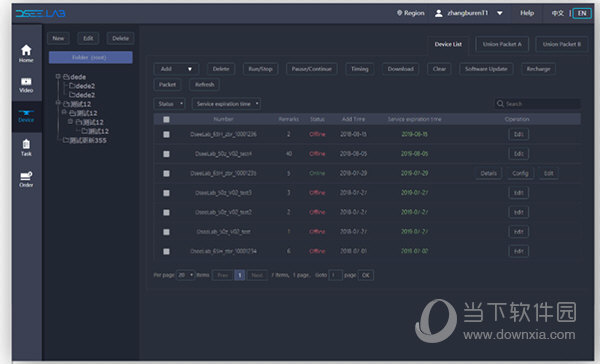Click the Download button
The image size is (600, 364).
(401, 69)
